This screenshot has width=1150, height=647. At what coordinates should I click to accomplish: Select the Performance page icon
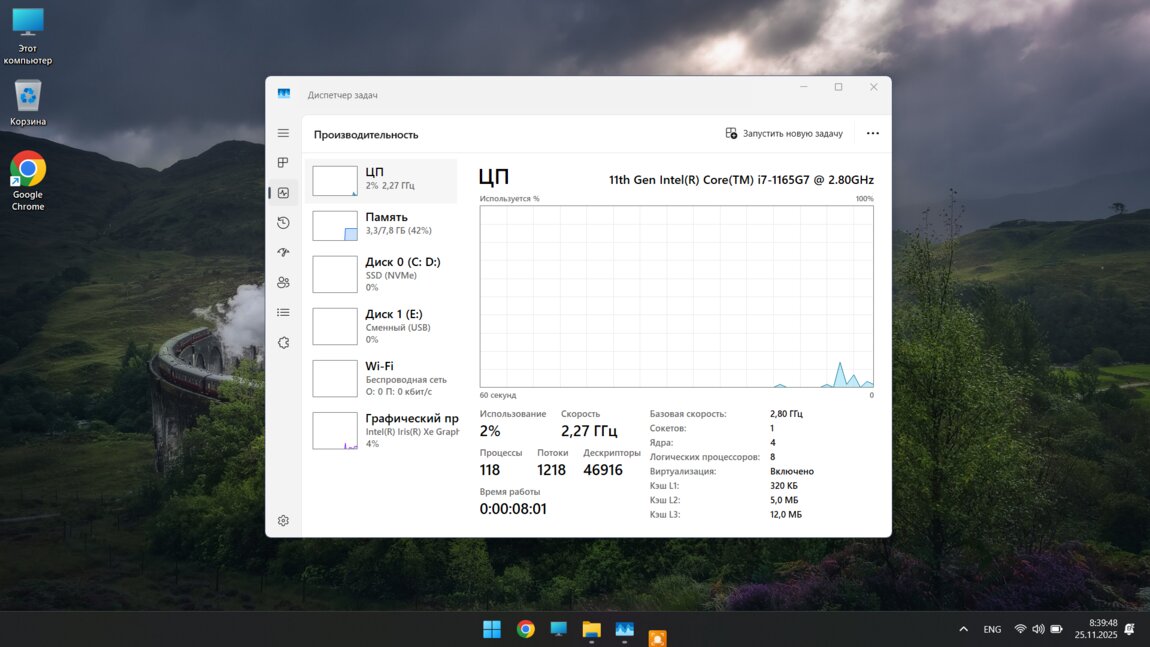[x=283, y=193]
